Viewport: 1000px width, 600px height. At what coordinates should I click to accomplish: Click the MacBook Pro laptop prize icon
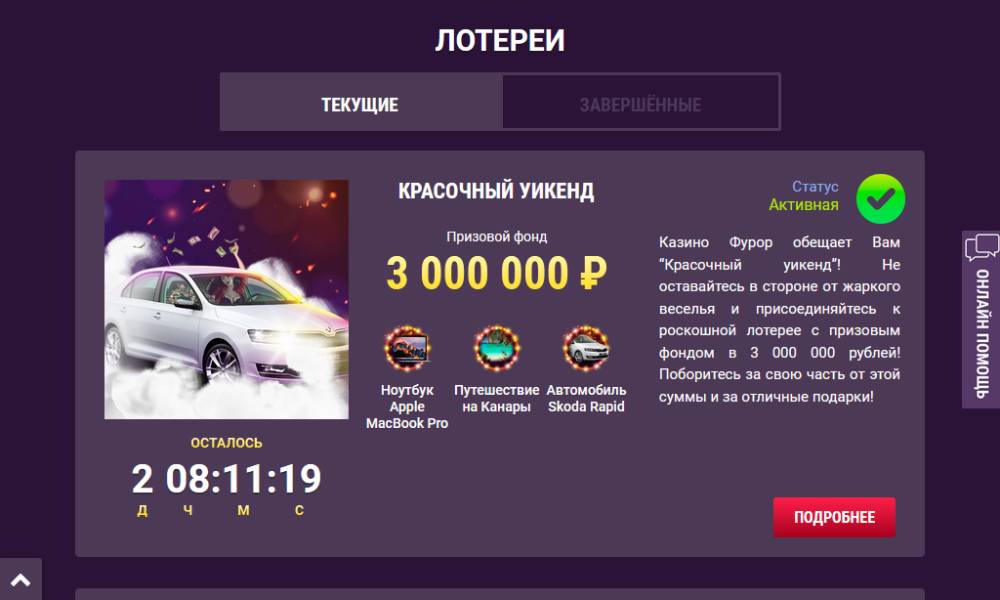click(407, 349)
